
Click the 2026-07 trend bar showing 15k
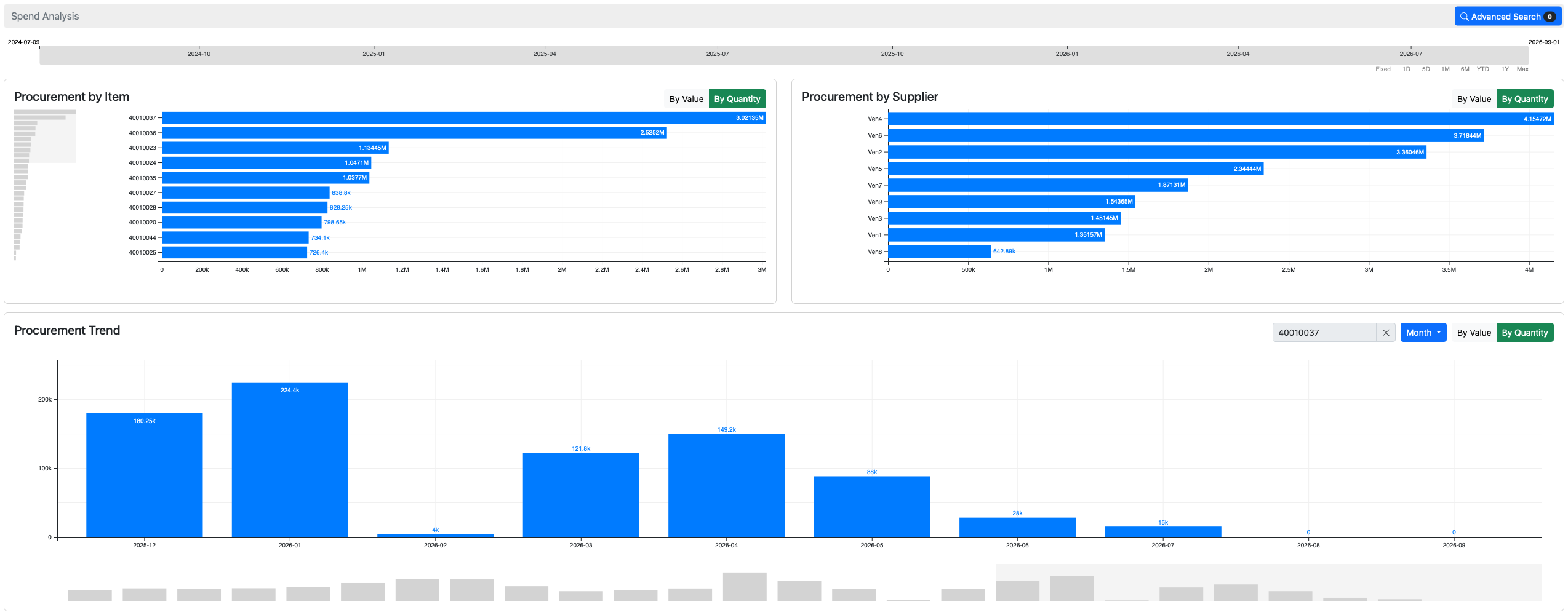(x=1163, y=532)
